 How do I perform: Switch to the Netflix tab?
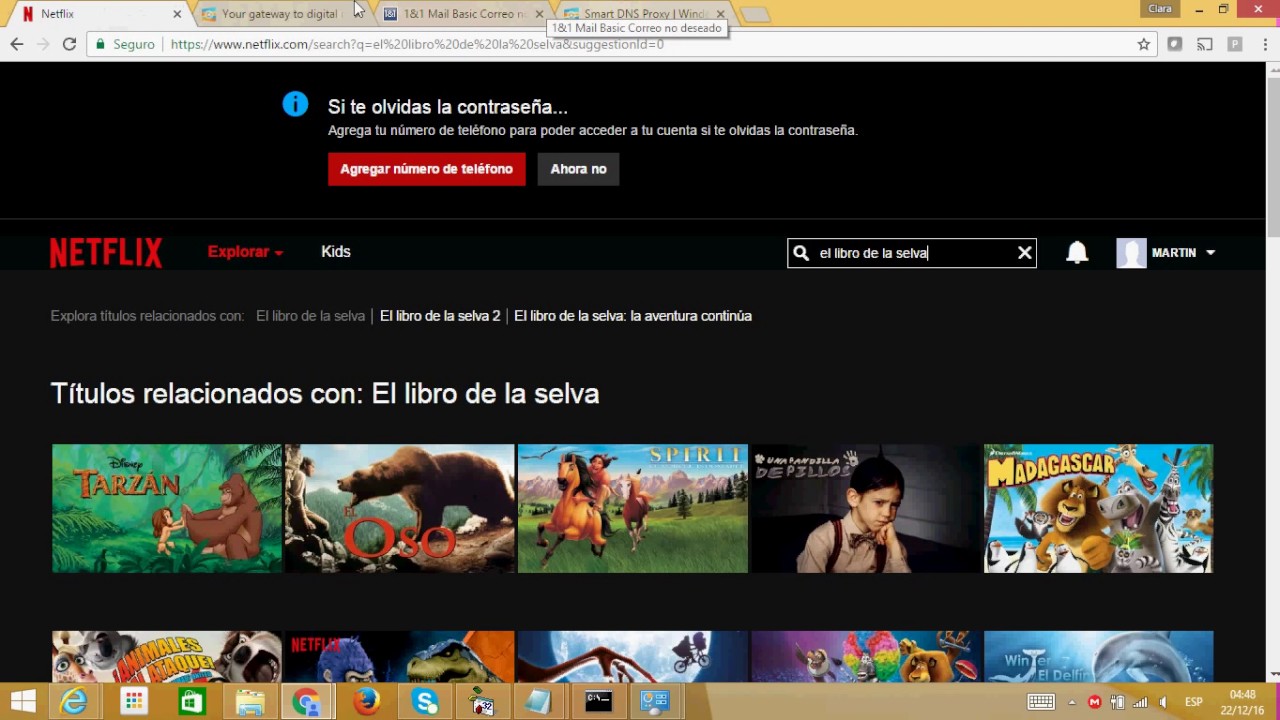pos(98,14)
